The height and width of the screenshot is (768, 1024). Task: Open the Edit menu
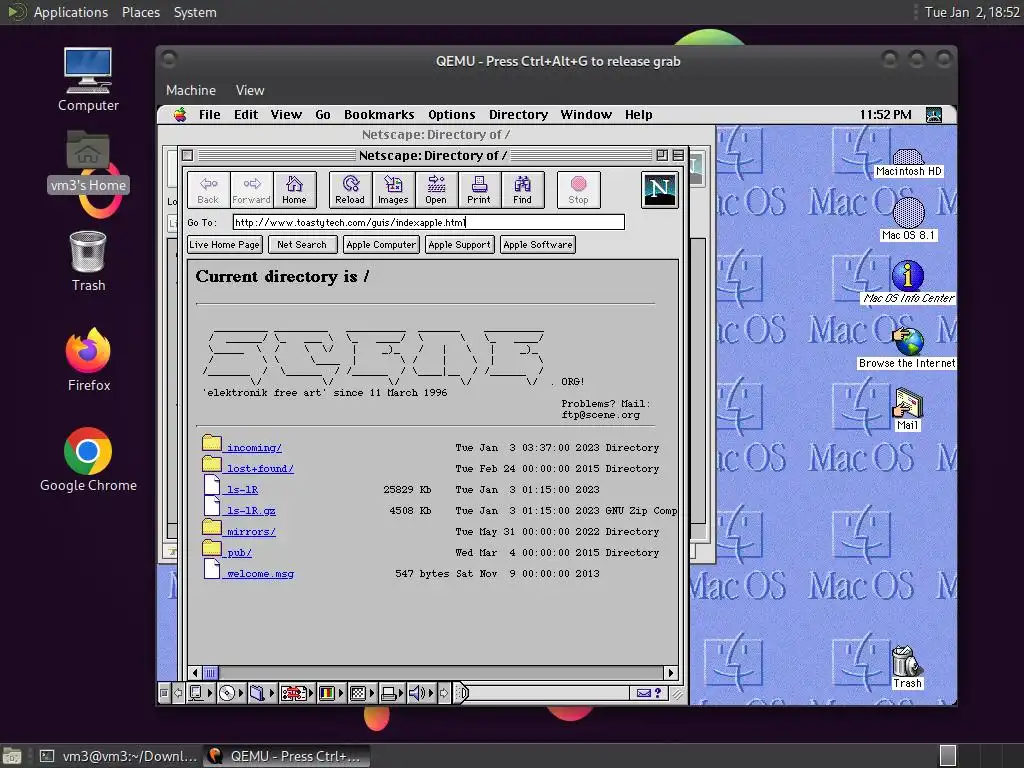246,115
